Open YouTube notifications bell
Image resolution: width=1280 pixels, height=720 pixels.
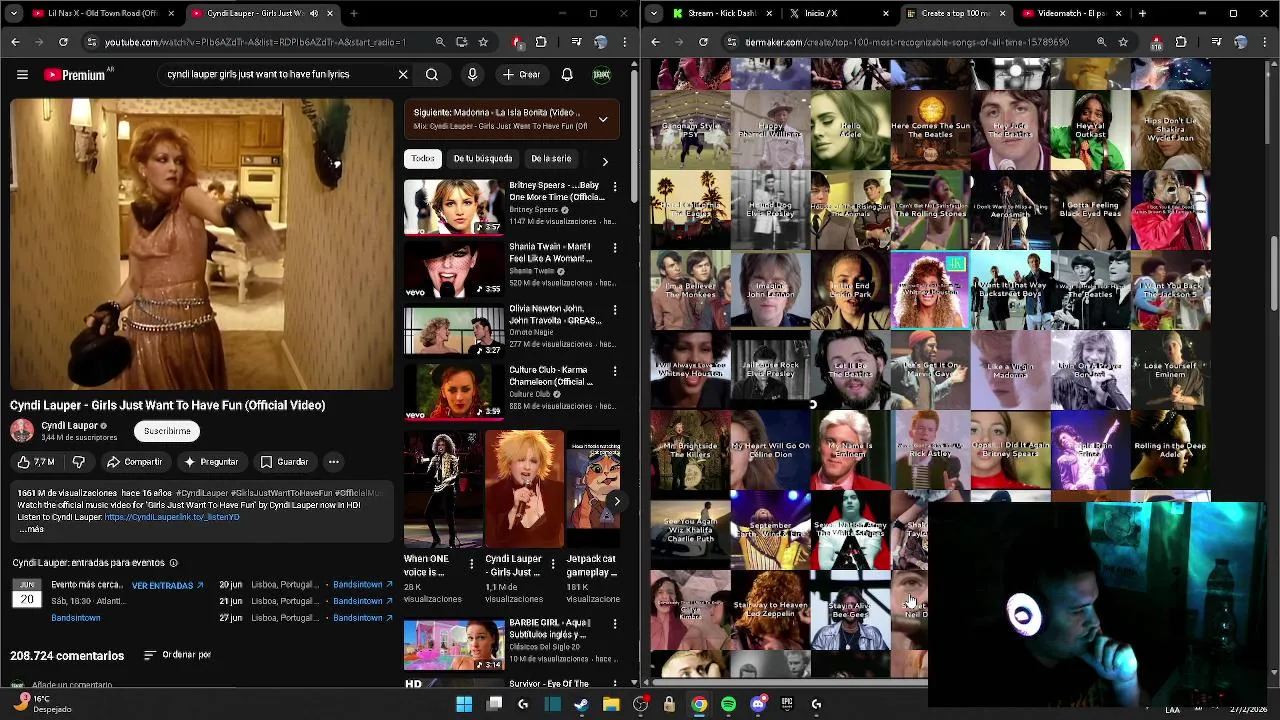567,75
